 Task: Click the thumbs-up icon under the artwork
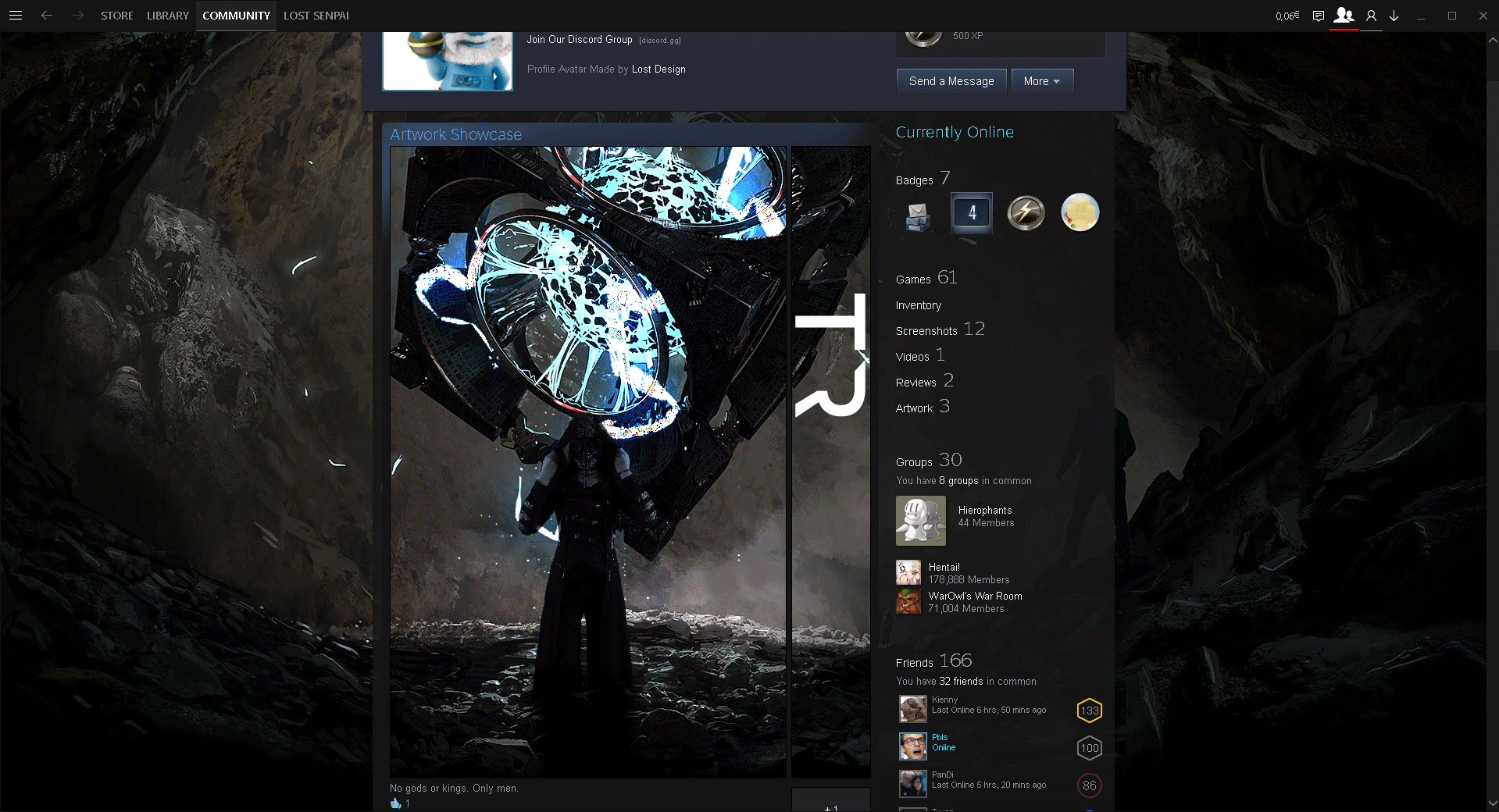396,803
